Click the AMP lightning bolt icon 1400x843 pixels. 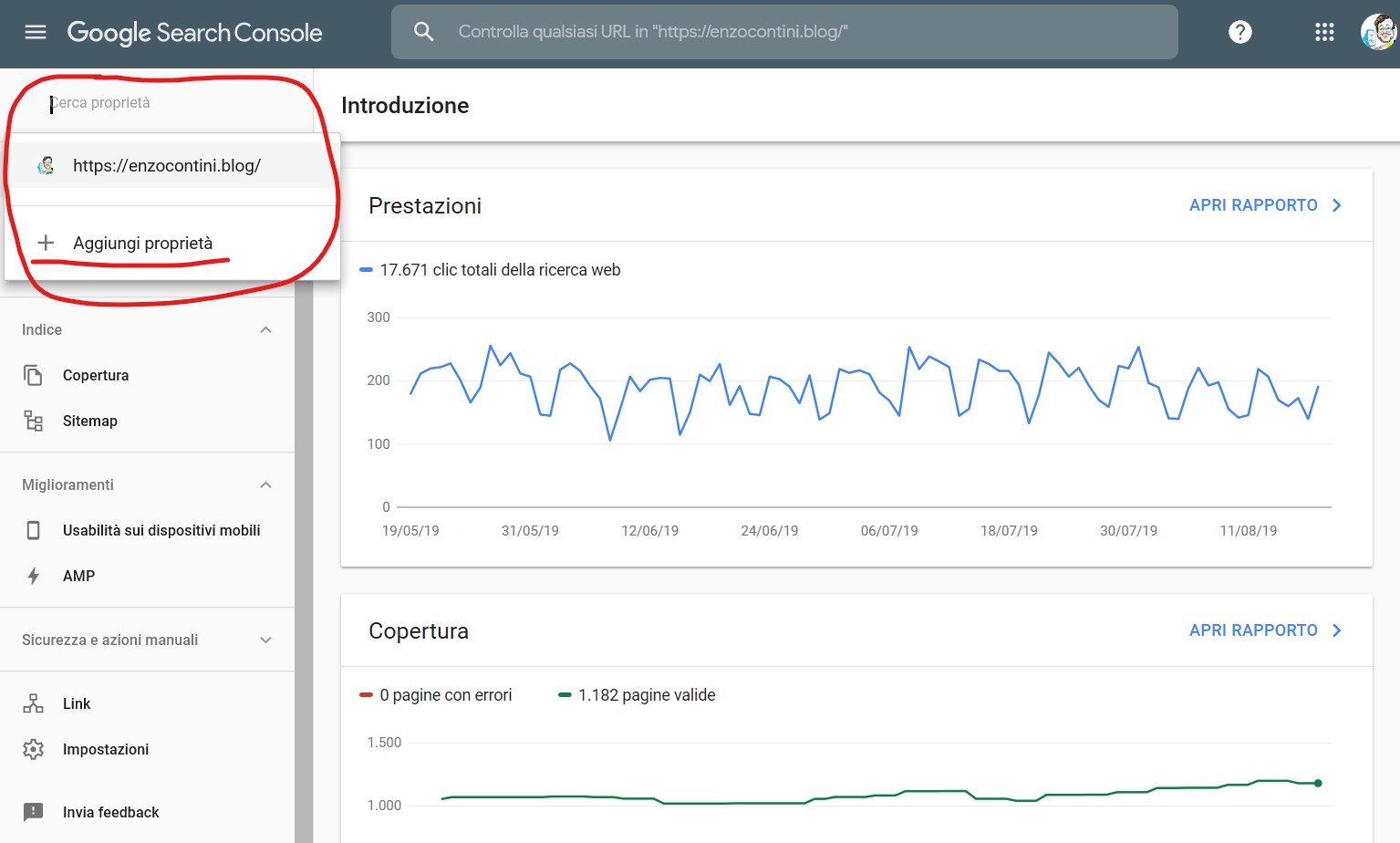coord(34,576)
